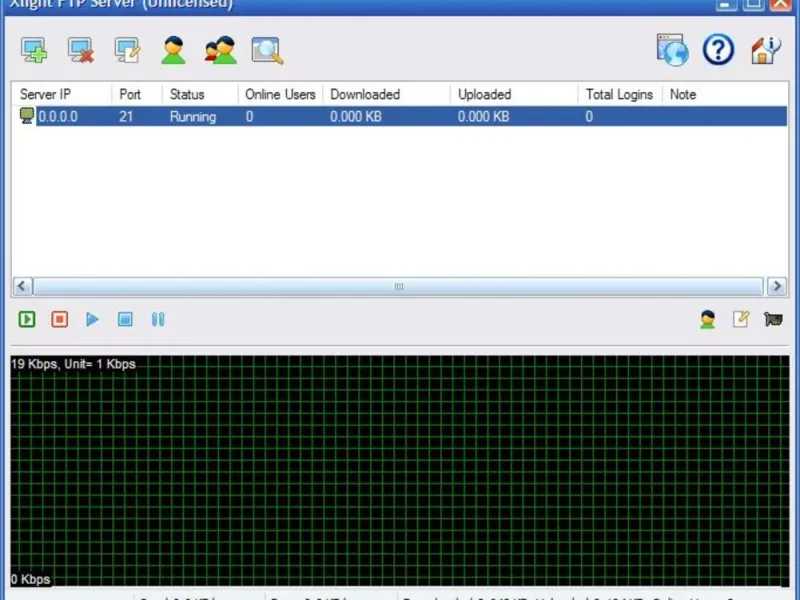Open the Modify Virtual Server configuration icon
Image resolution: width=800 pixels, height=600 pixels.
pyautogui.click(x=128, y=50)
